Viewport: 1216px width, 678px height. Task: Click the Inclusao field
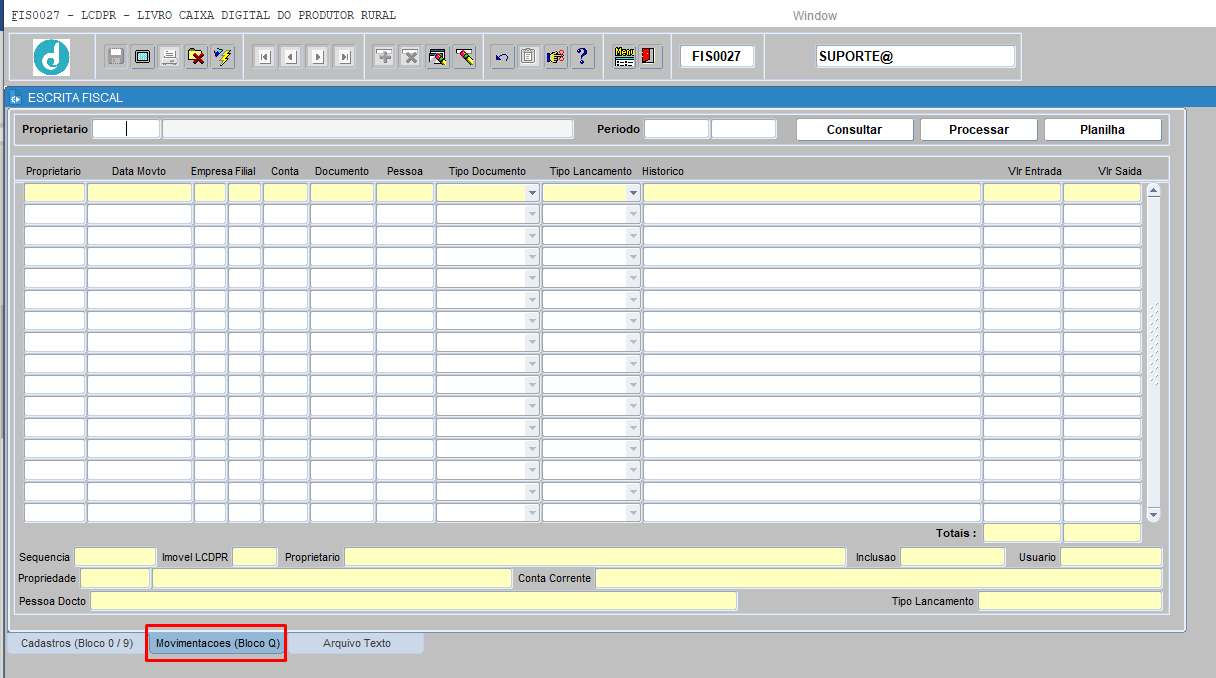953,557
